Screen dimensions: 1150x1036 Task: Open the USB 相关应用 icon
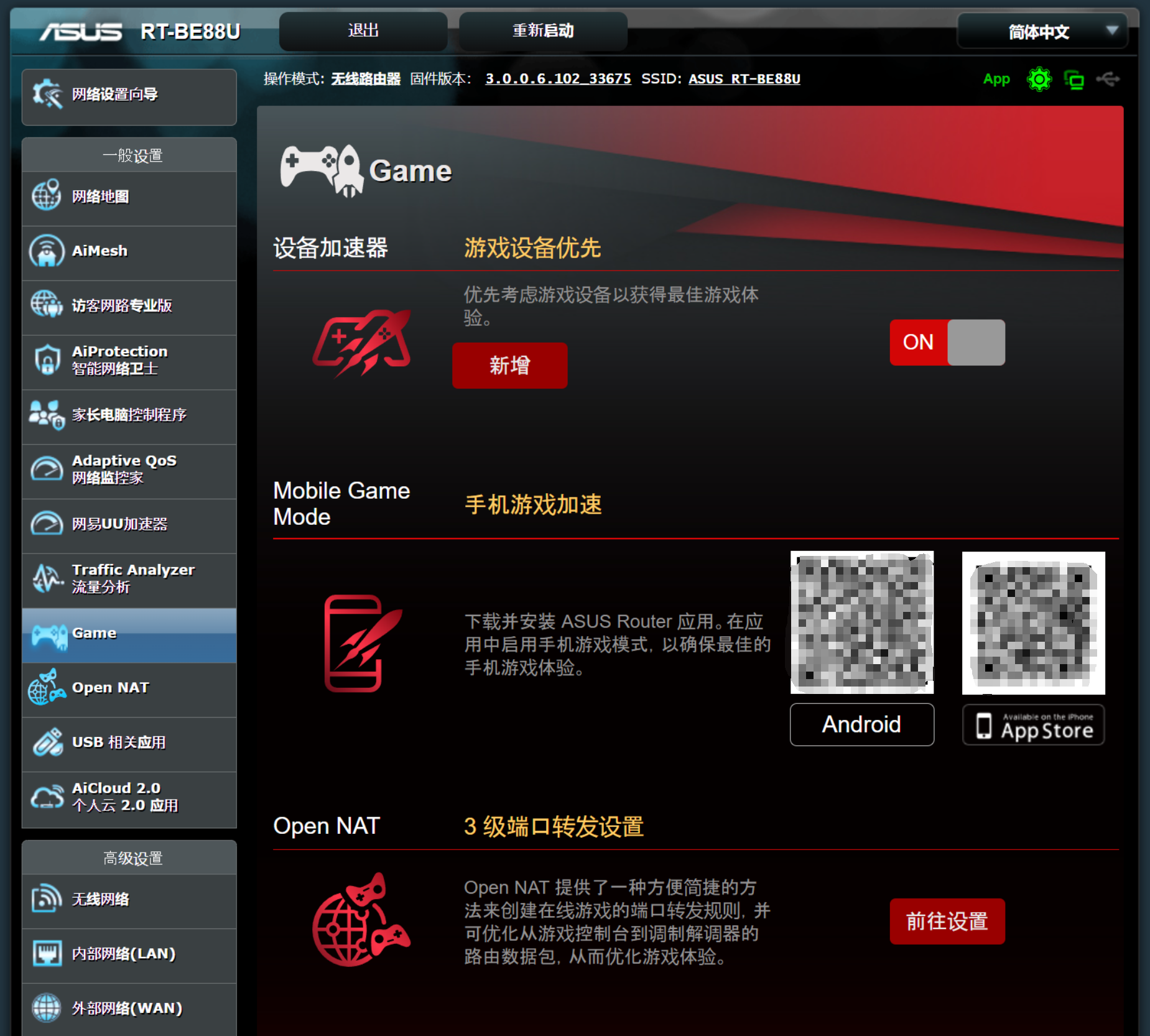pos(48,741)
